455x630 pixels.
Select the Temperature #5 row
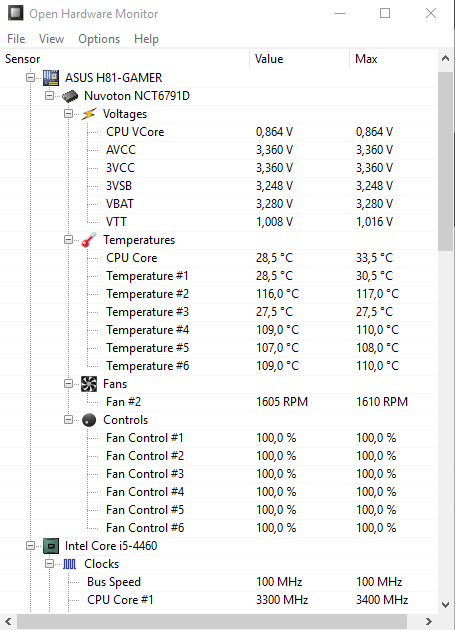(219, 348)
